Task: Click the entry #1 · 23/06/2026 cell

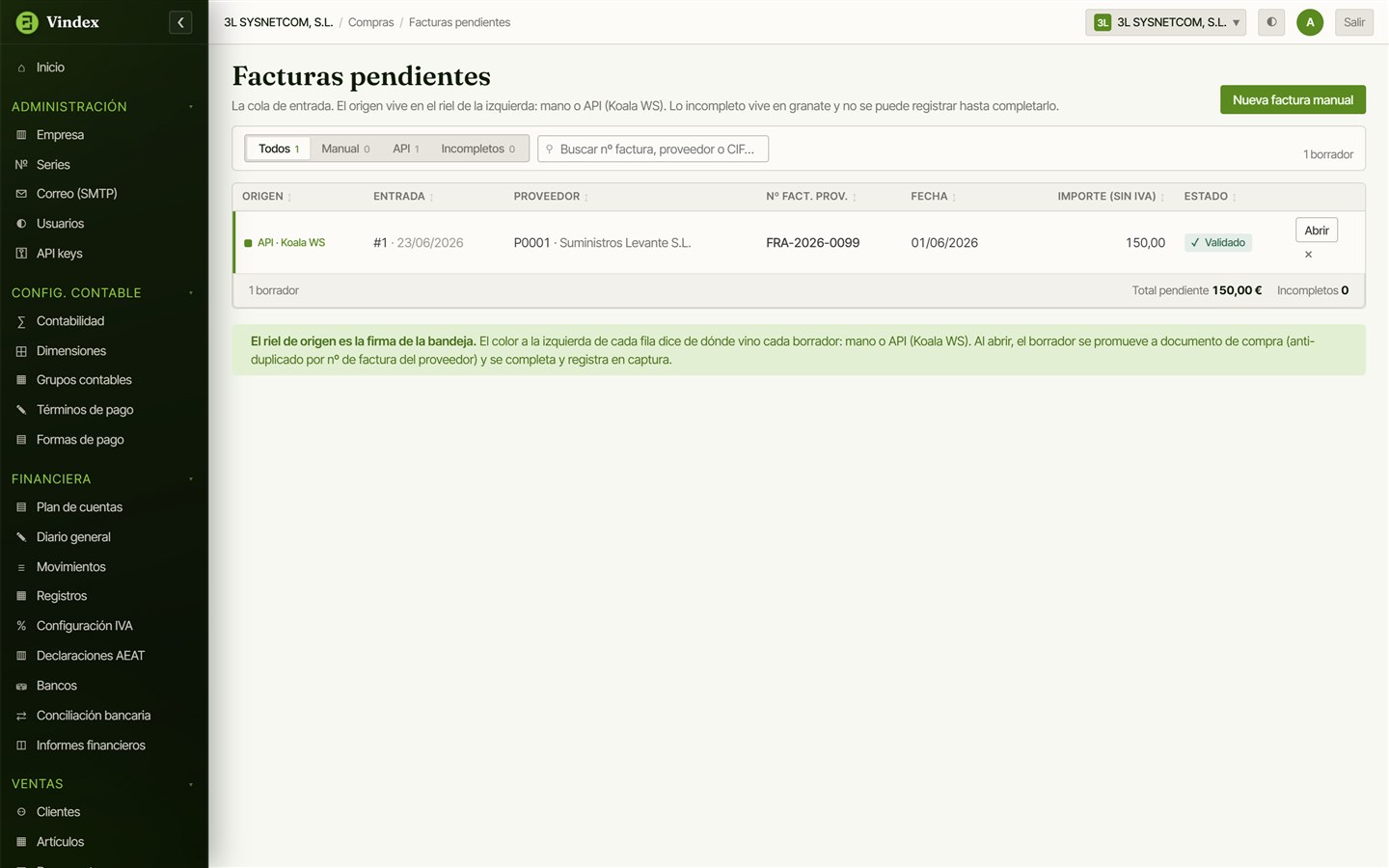Action: click(x=419, y=243)
